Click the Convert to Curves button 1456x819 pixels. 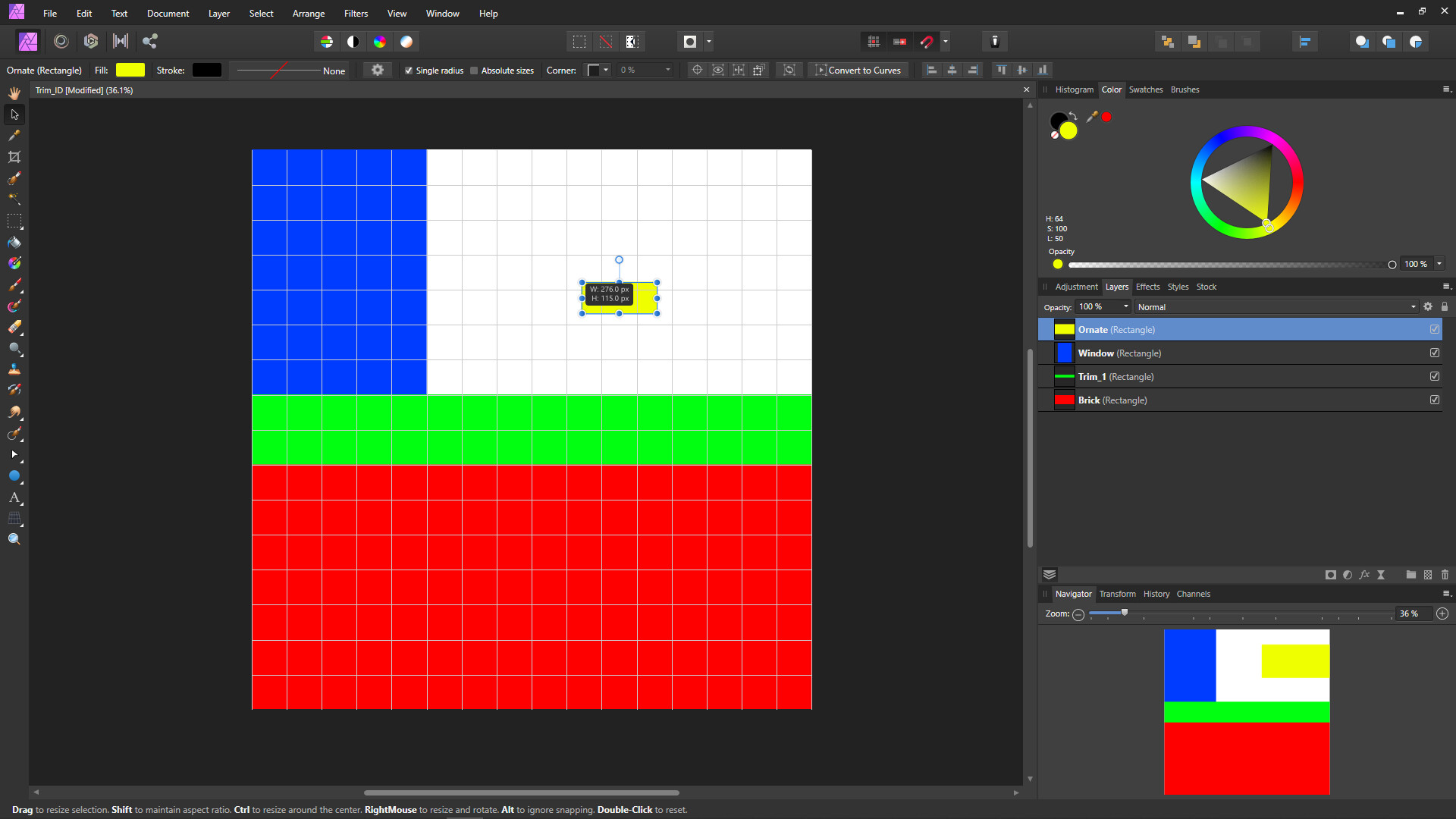(858, 70)
